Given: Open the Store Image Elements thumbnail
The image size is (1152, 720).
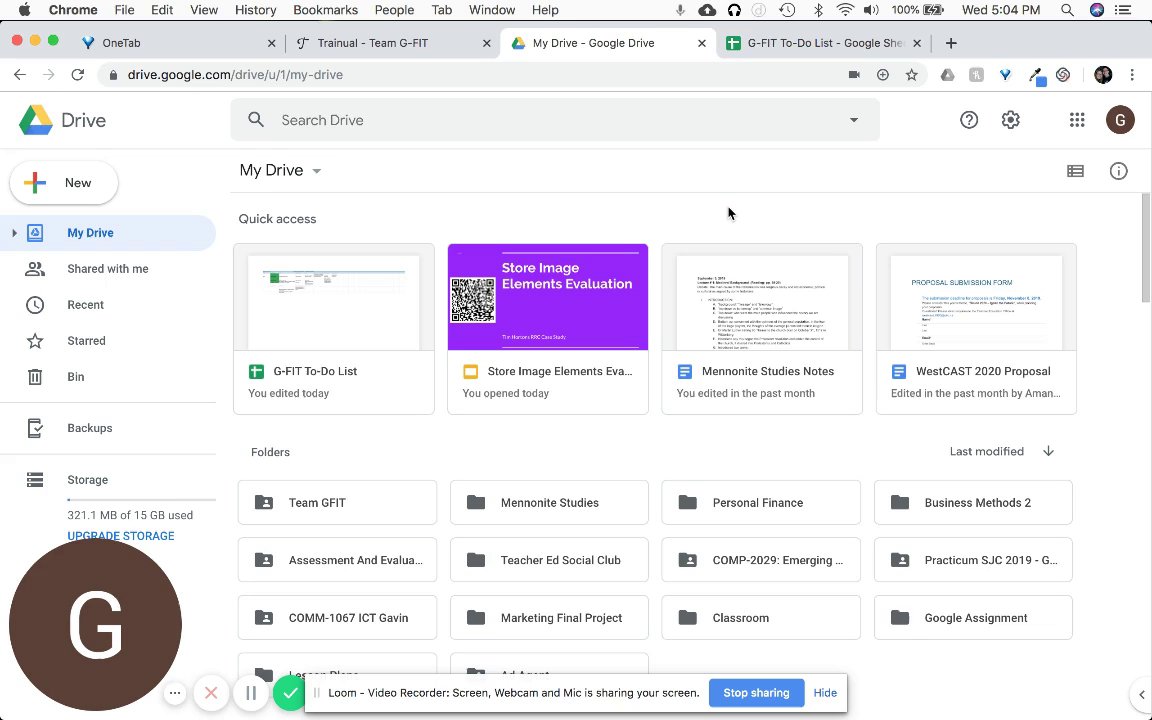Looking at the screenshot, I should click(x=548, y=298).
